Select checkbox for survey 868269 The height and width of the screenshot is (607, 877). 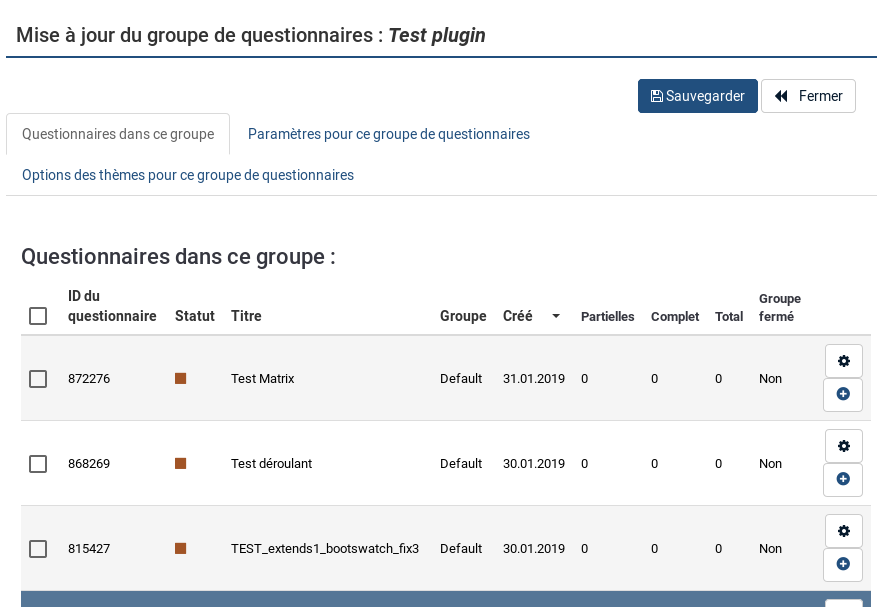[38, 464]
